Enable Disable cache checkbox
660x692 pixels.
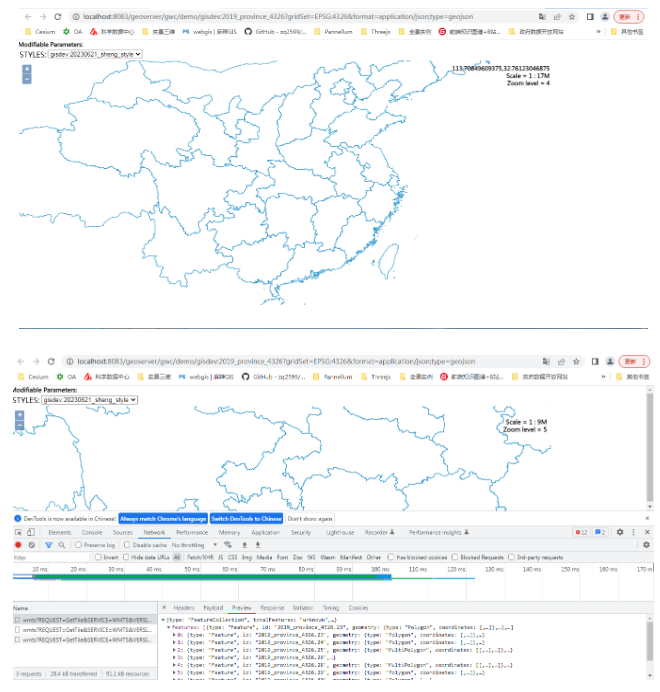click(x=127, y=545)
